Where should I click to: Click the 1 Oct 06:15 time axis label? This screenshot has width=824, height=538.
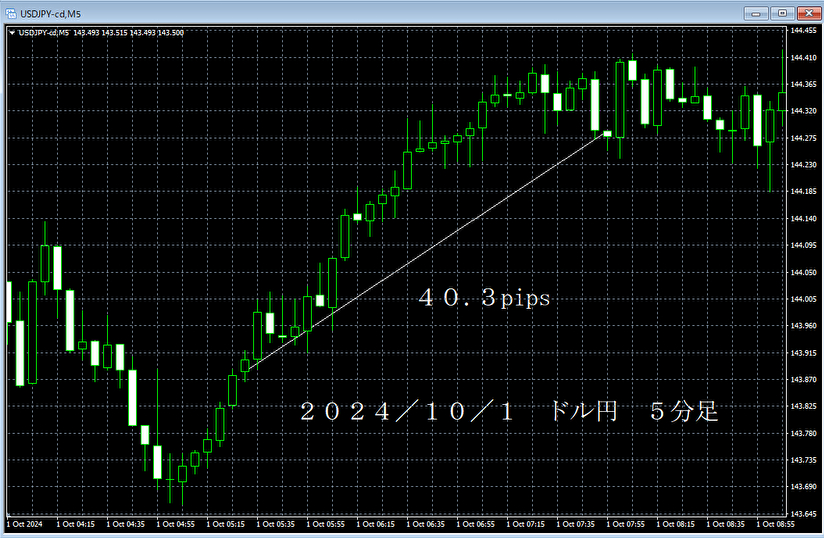point(375,524)
